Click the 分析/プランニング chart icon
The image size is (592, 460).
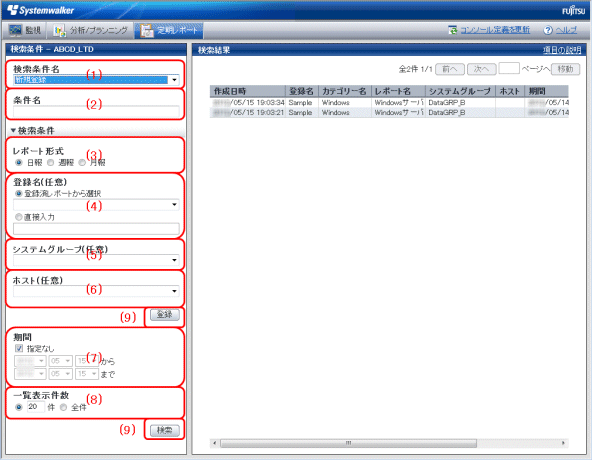(59, 31)
